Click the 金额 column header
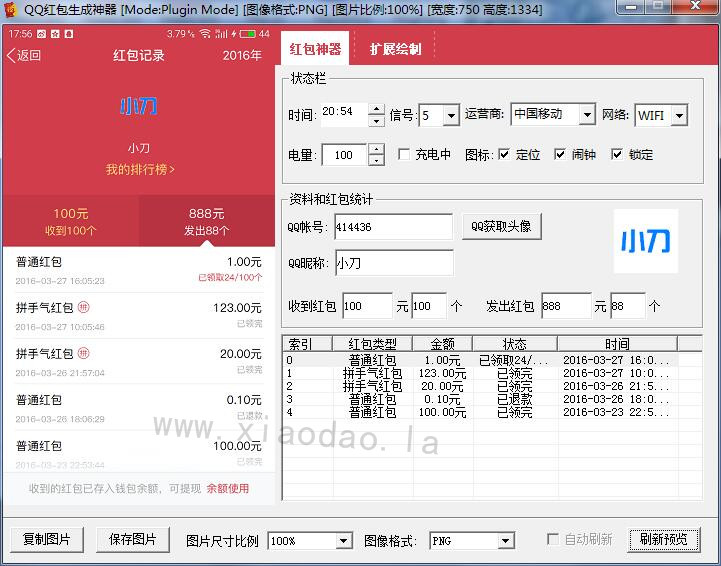The width and height of the screenshot is (721, 566). click(x=442, y=343)
